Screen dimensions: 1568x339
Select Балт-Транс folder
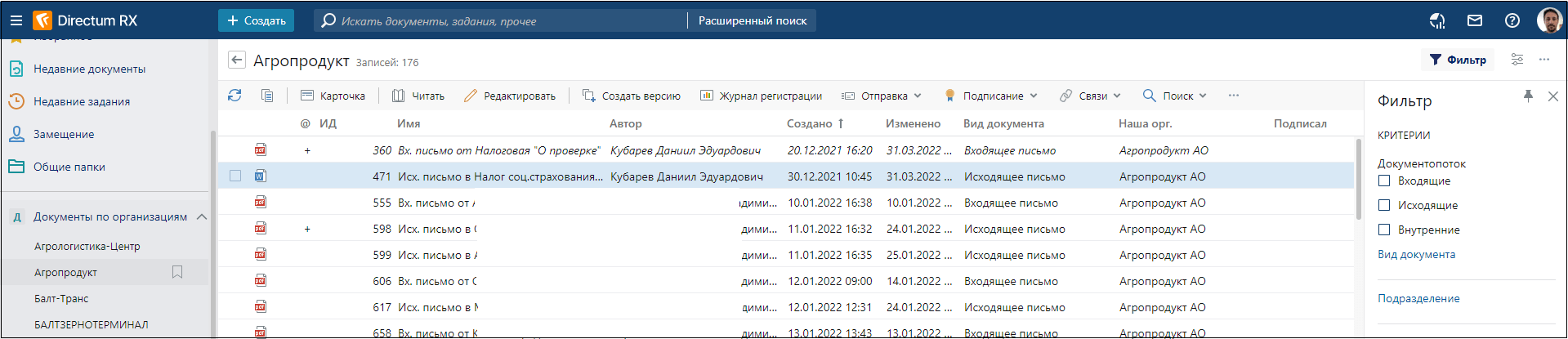coord(61,298)
